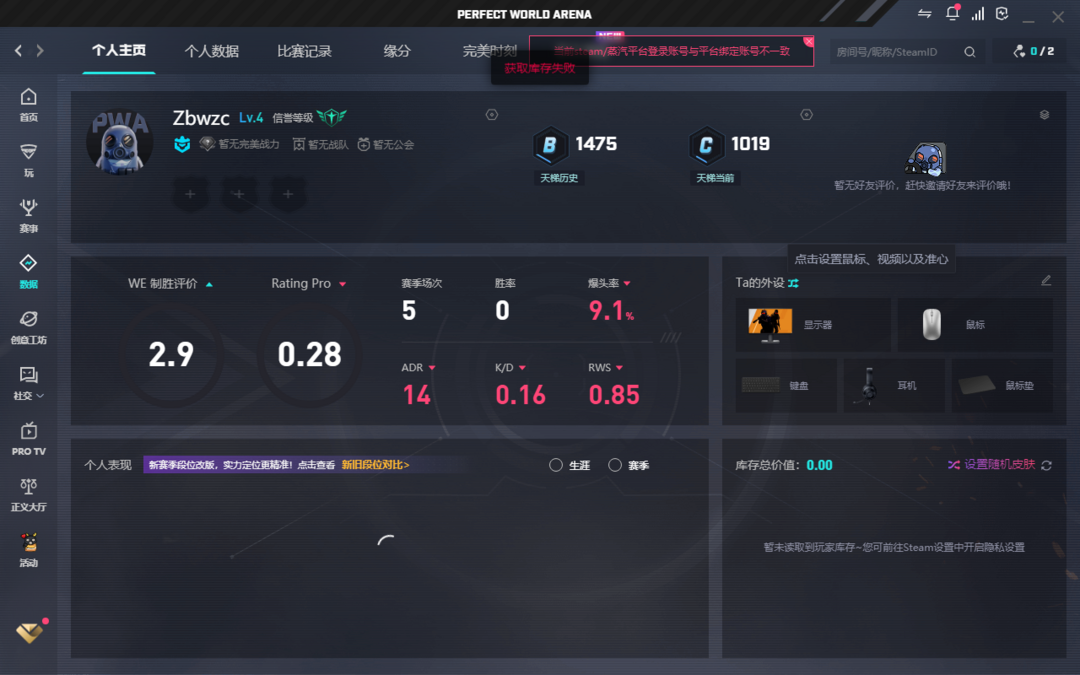Viewport: 1080px width, 675px height.
Task: Click the search magnifier icon
Action: [x=970, y=52]
